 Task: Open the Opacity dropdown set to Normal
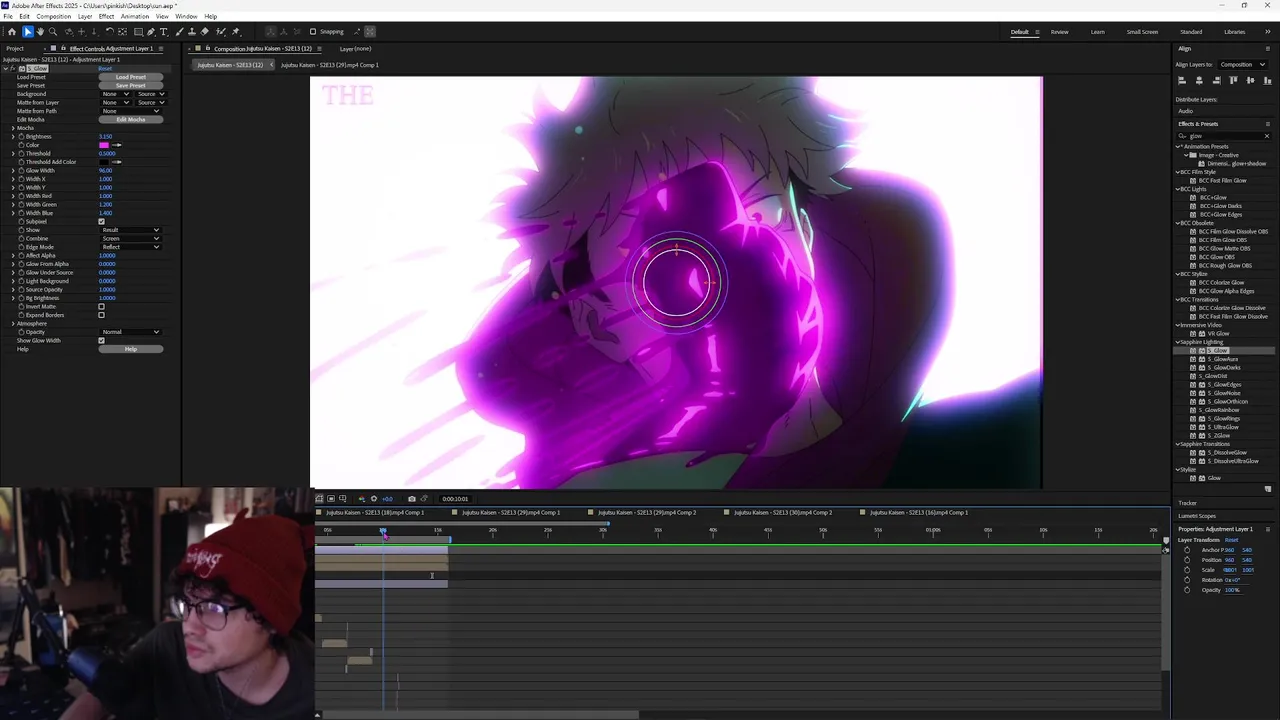point(131,332)
